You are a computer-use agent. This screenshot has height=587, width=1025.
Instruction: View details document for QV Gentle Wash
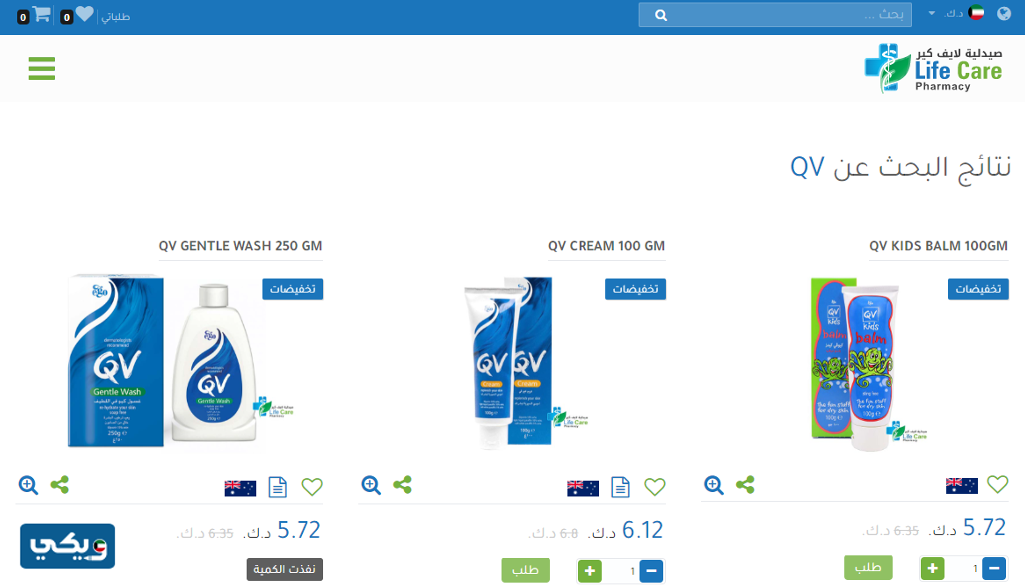(278, 487)
